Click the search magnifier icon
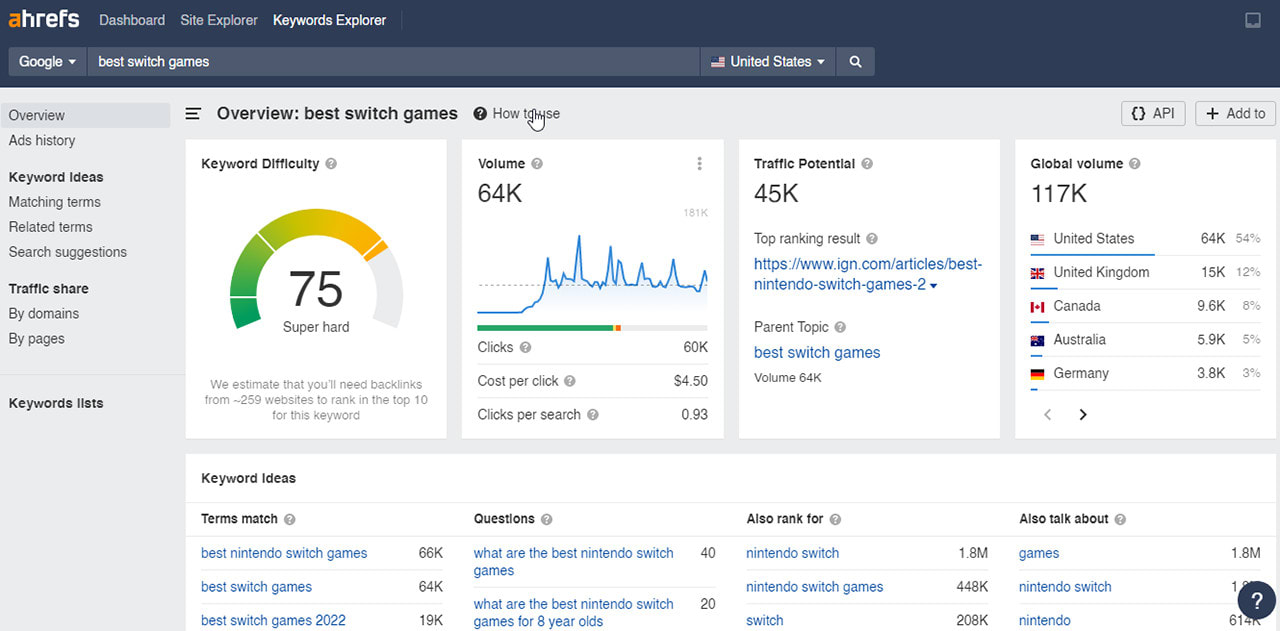 (x=855, y=61)
